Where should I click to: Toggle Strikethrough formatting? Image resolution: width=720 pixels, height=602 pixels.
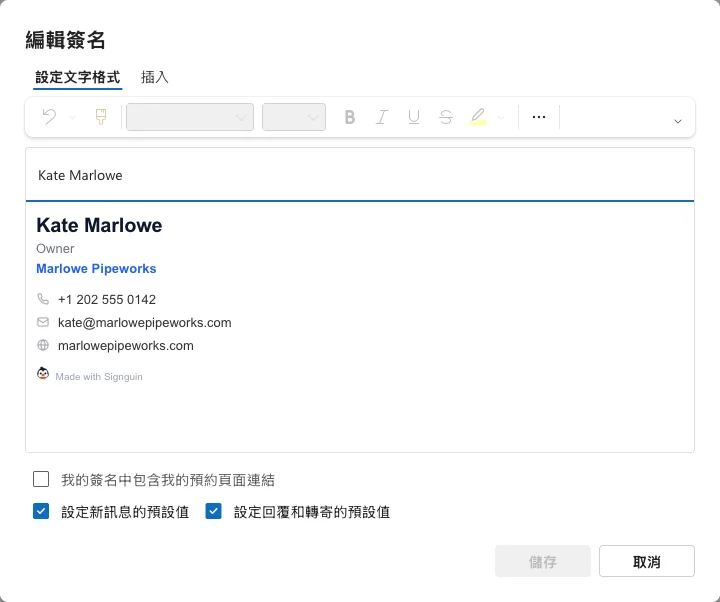[445, 117]
